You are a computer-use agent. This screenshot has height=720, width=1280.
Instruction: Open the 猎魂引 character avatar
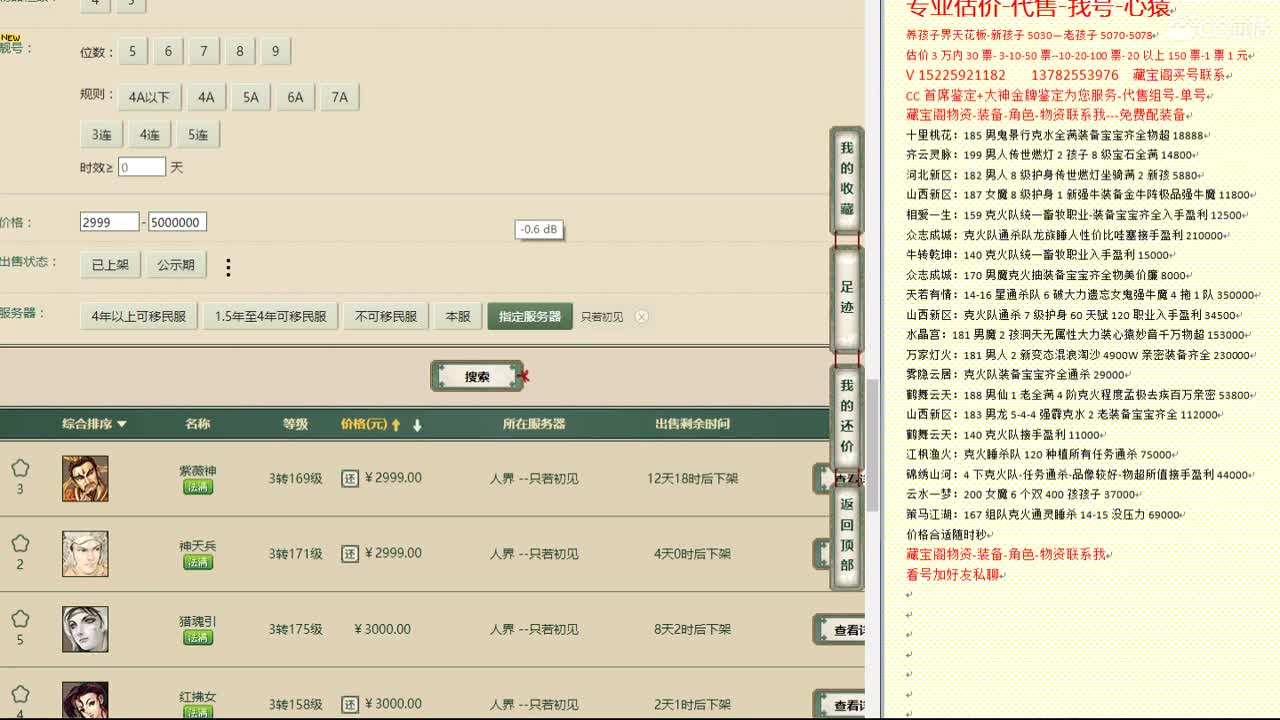pyautogui.click(x=85, y=629)
